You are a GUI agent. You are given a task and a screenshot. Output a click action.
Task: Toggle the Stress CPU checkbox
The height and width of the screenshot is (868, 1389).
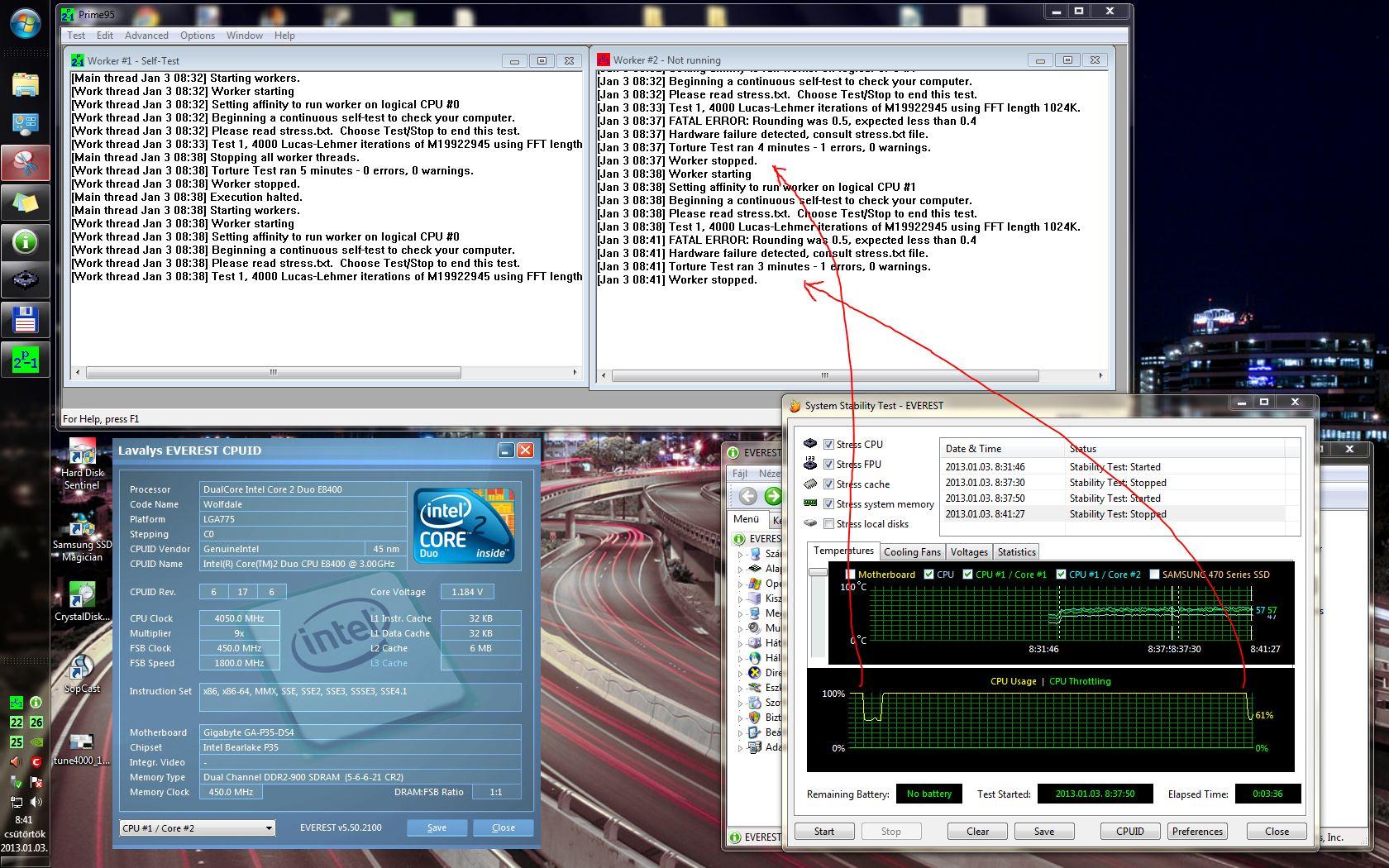tap(828, 445)
